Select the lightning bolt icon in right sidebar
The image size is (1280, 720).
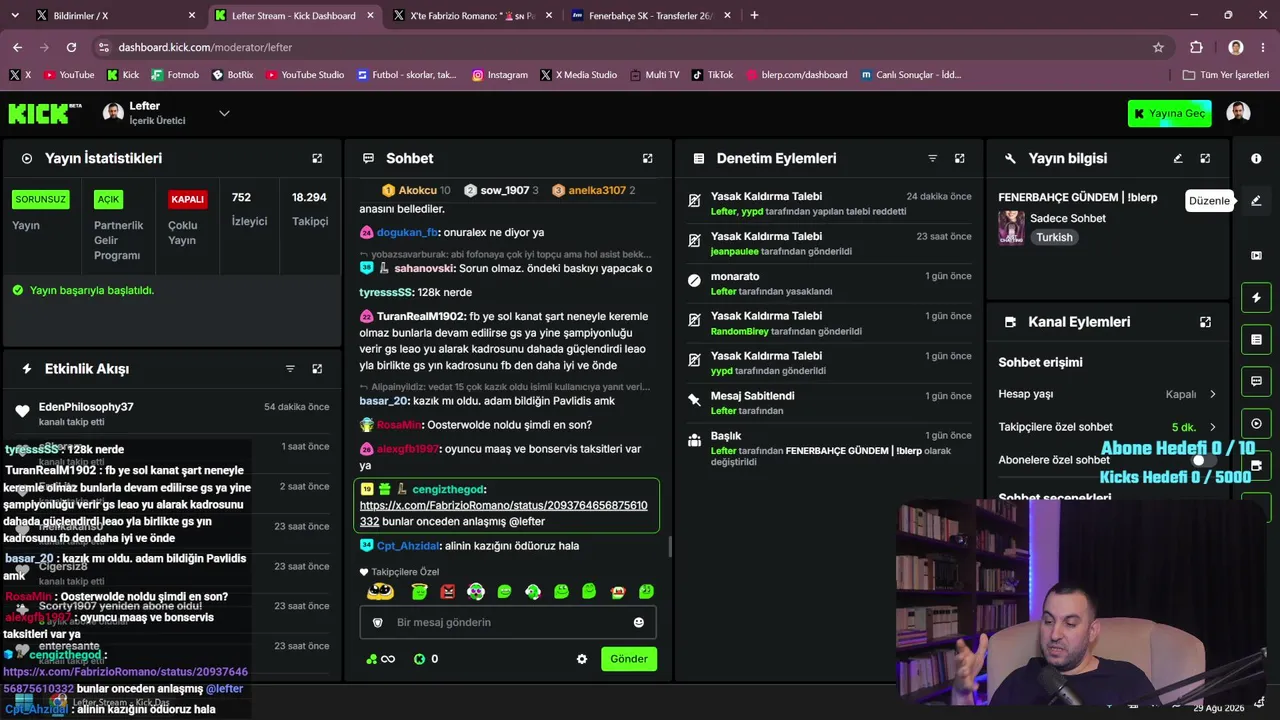(1256, 298)
